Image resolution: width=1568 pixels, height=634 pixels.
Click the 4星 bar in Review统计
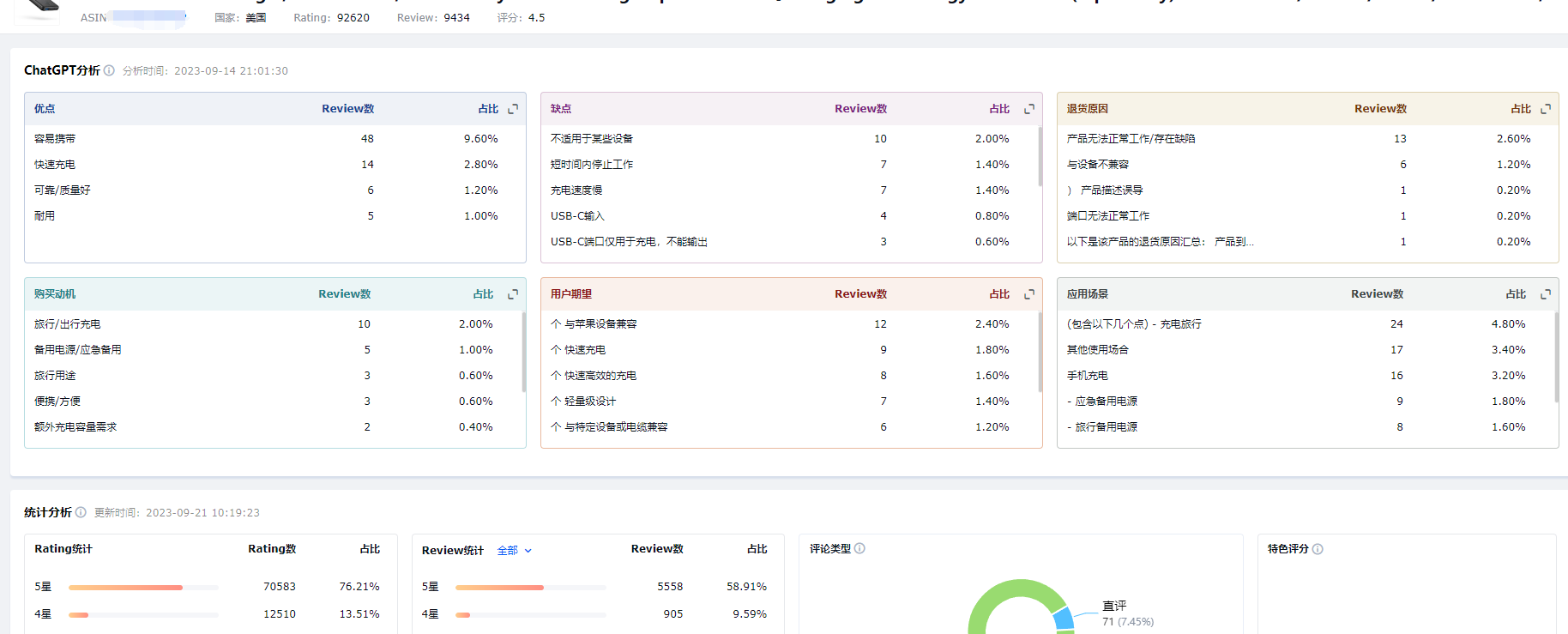tap(531, 615)
